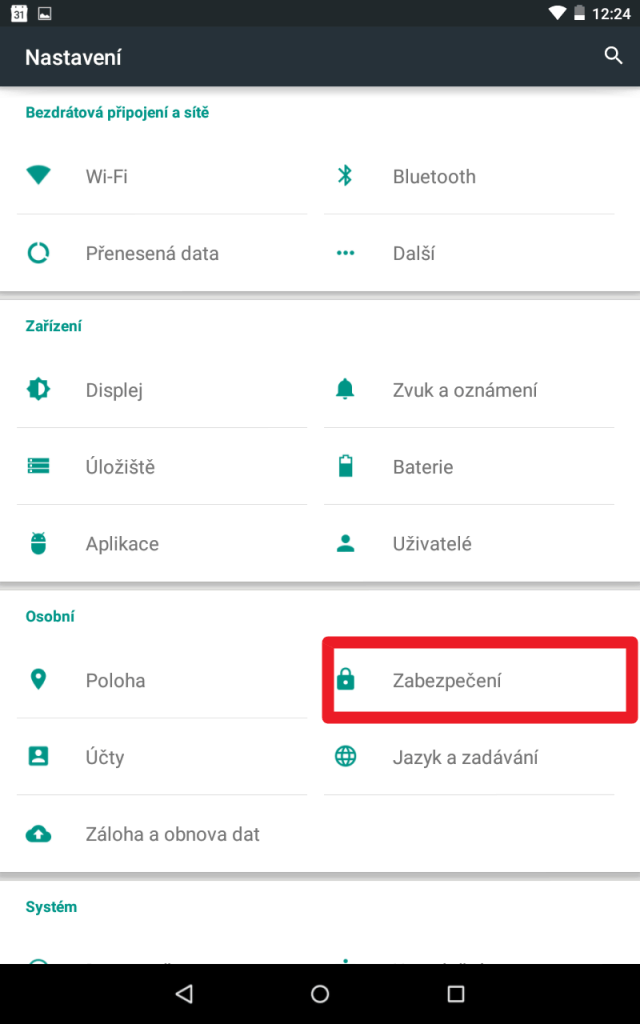Tap the Displej brightness icon
The image size is (640, 1024).
[x=39, y=389]
